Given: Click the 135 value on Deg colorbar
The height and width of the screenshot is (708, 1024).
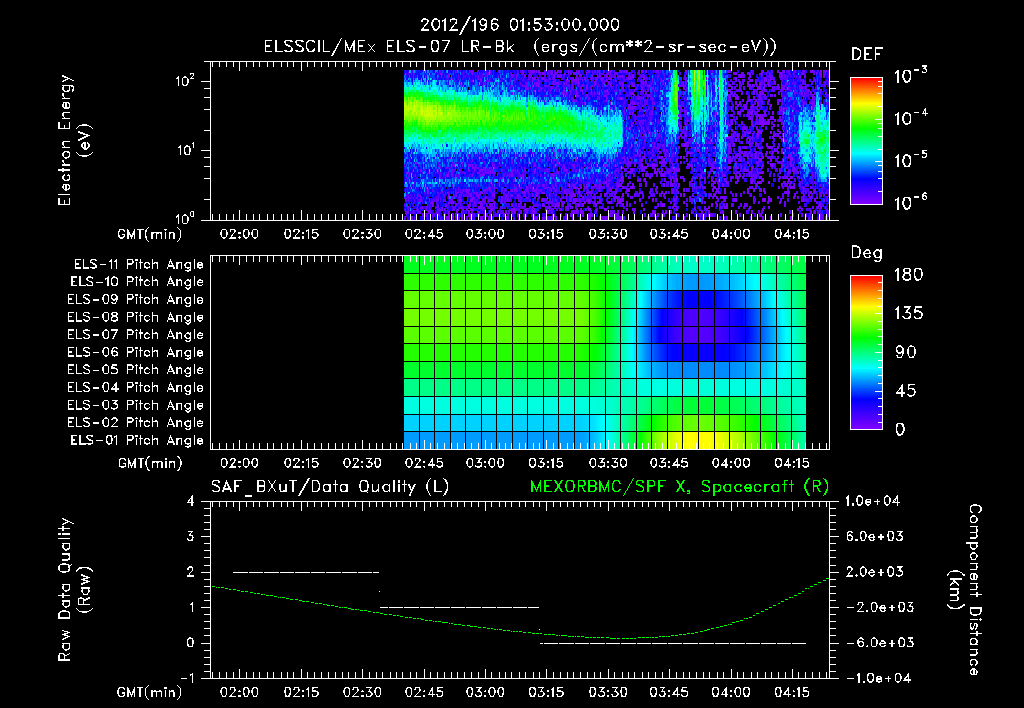Looking at the screenshot, I should click(x=908, y=314).
